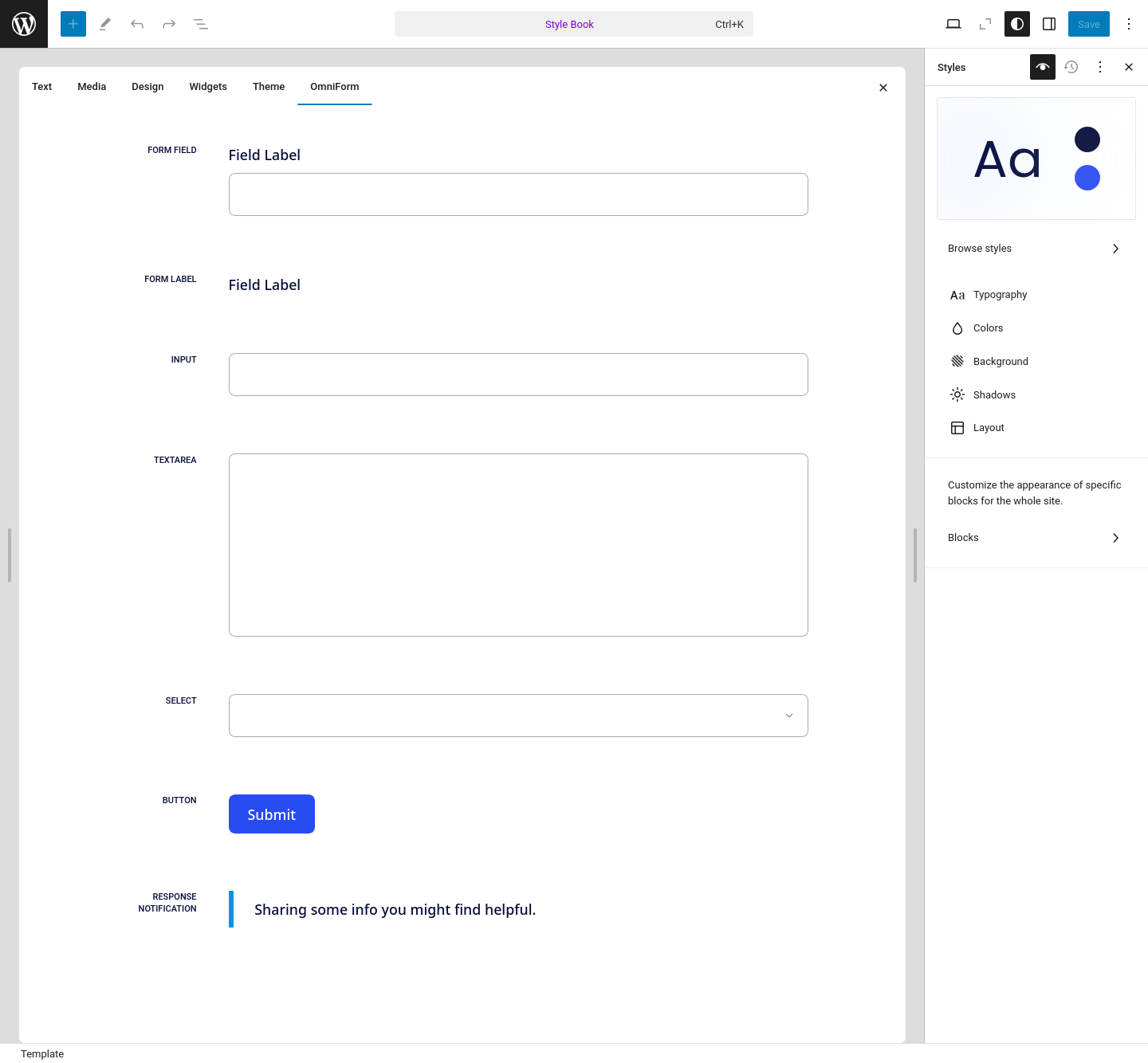Expand Browse styles
The image size is (1148, 1063).
point(1036,248)
